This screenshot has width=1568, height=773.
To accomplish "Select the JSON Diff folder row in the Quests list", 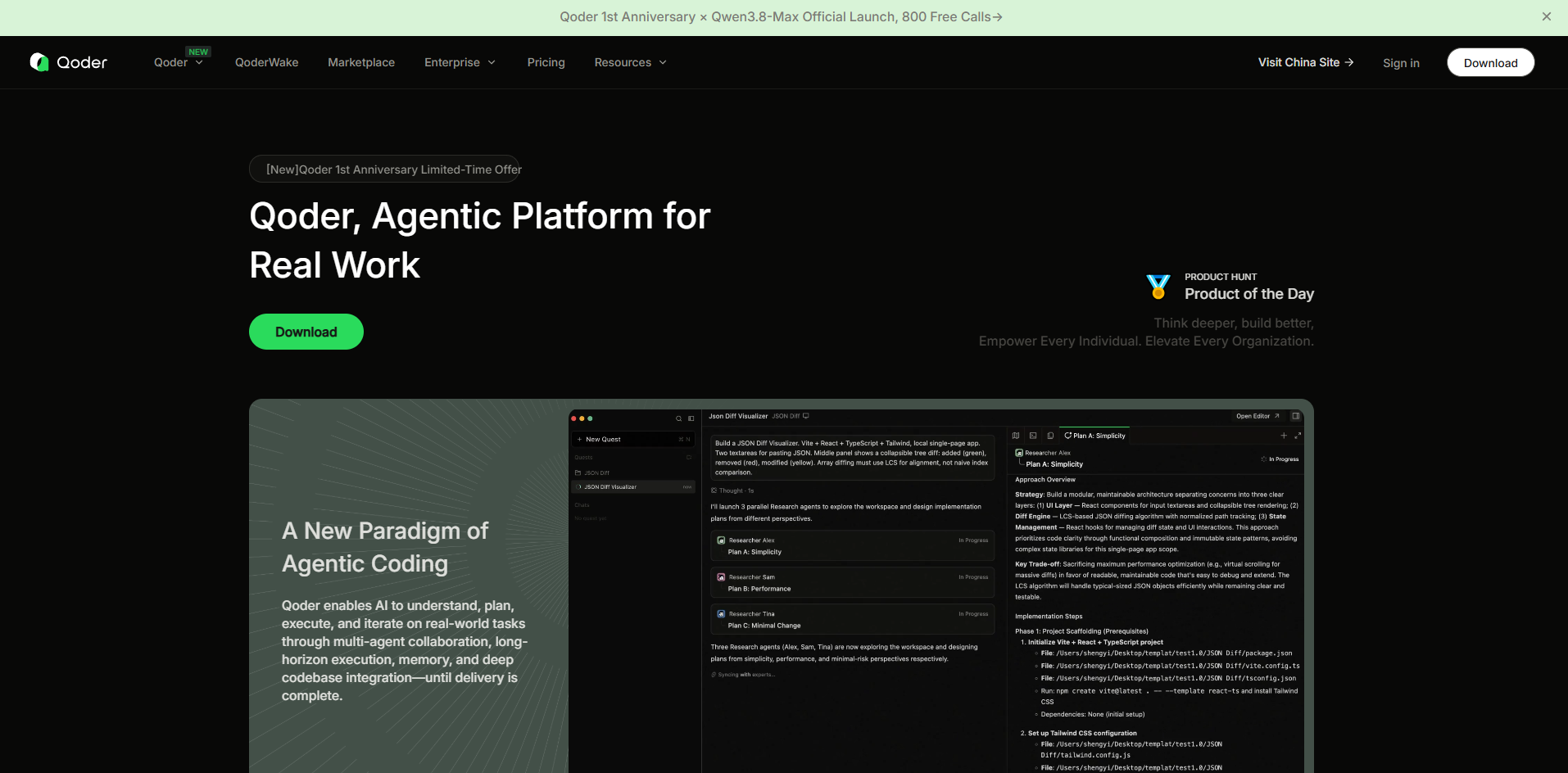I will pyautogui.click(x=633, y=472).
